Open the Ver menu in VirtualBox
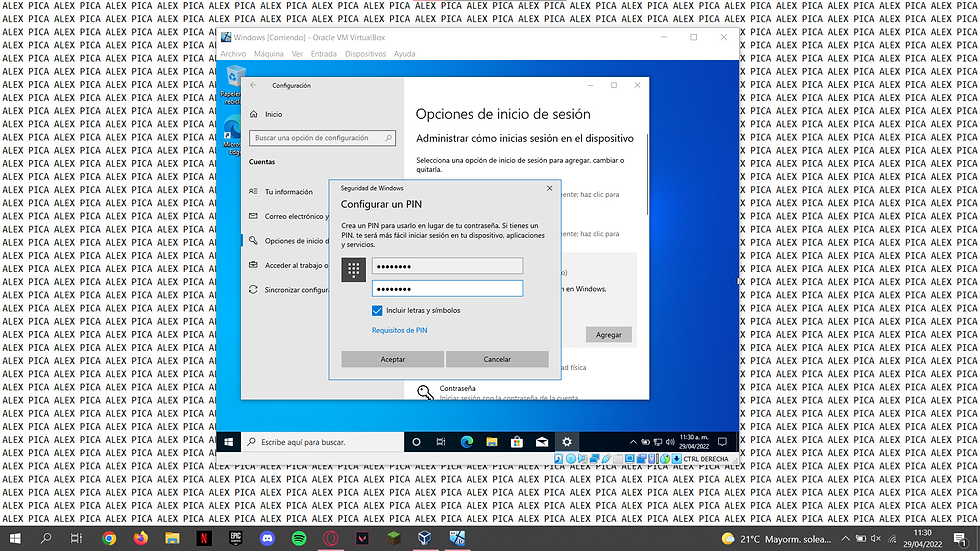 coord(297,54)
